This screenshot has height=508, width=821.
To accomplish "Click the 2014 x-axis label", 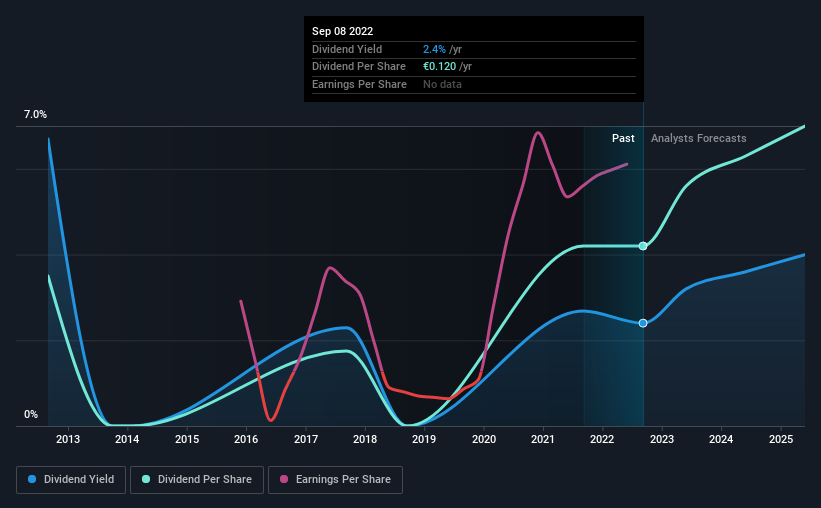I will coord(127,439).
